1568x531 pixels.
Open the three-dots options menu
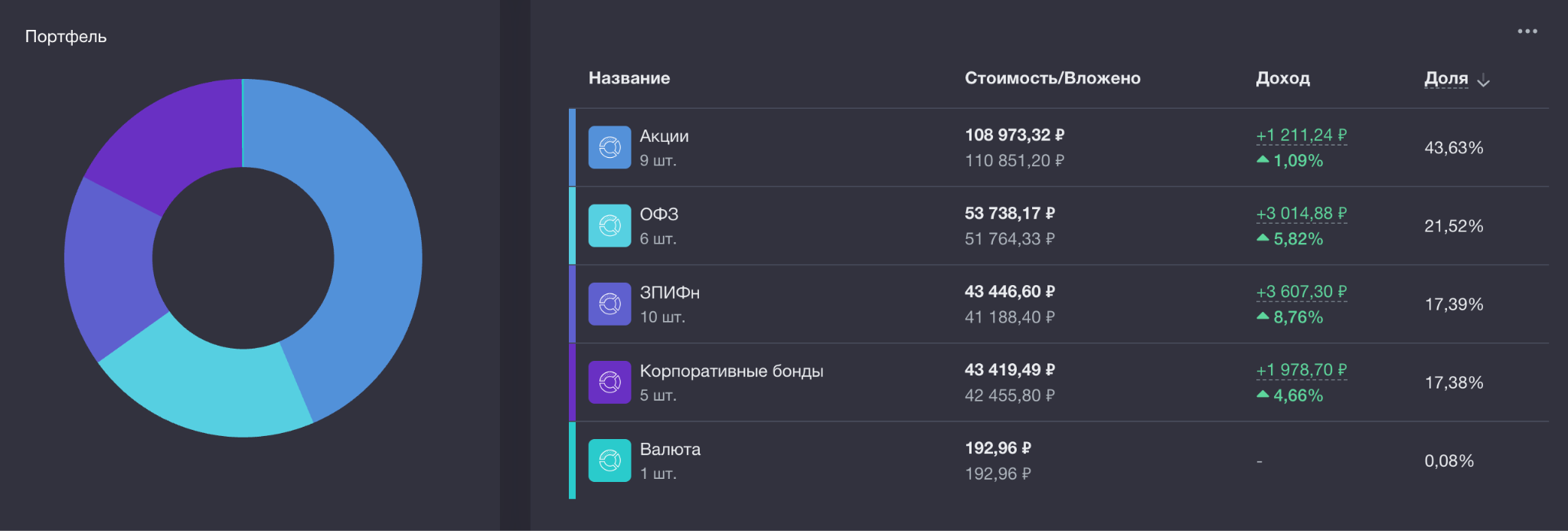(x=1527, y=31)
